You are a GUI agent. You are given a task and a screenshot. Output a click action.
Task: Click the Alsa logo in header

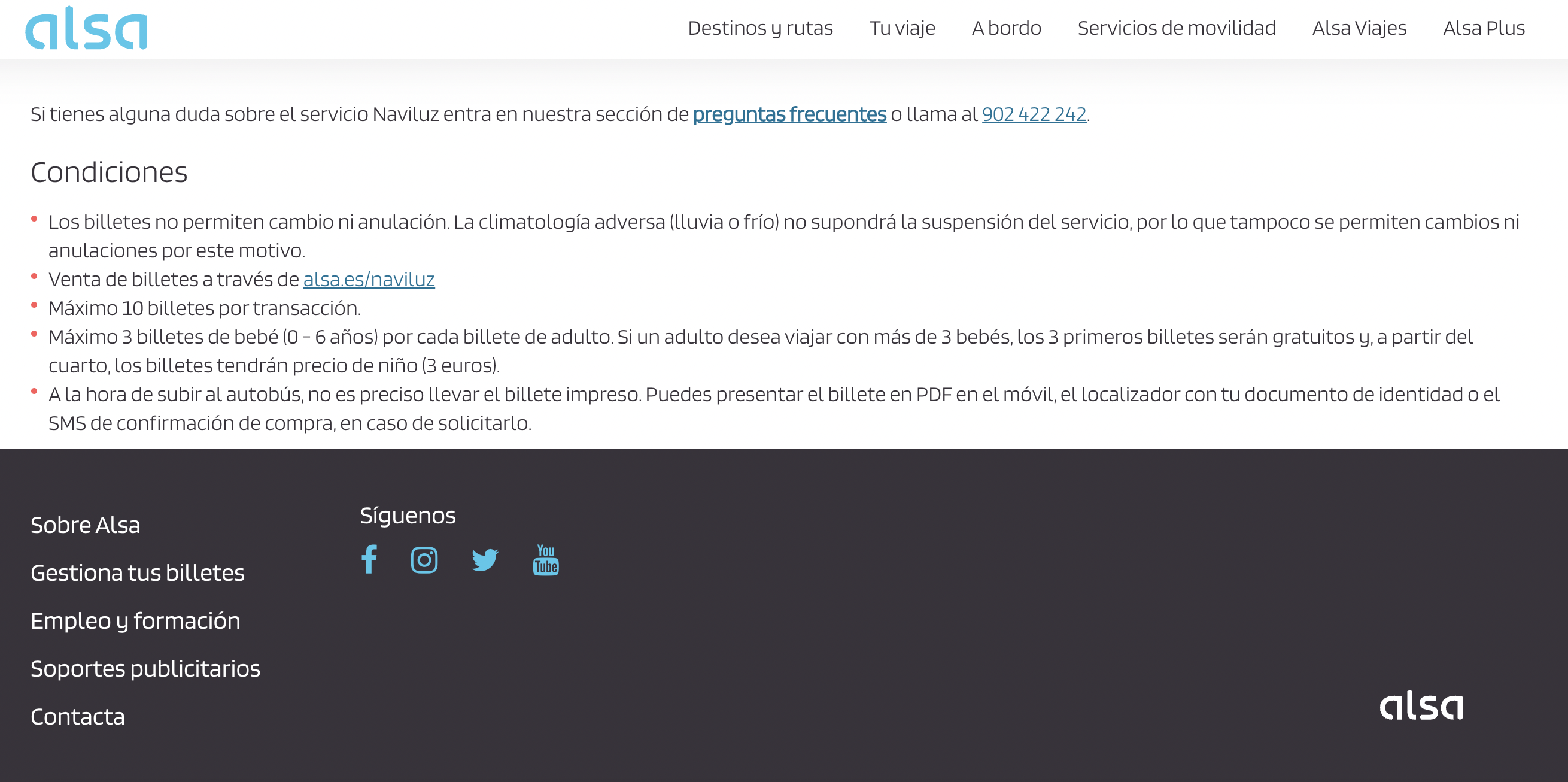(86, 29)
